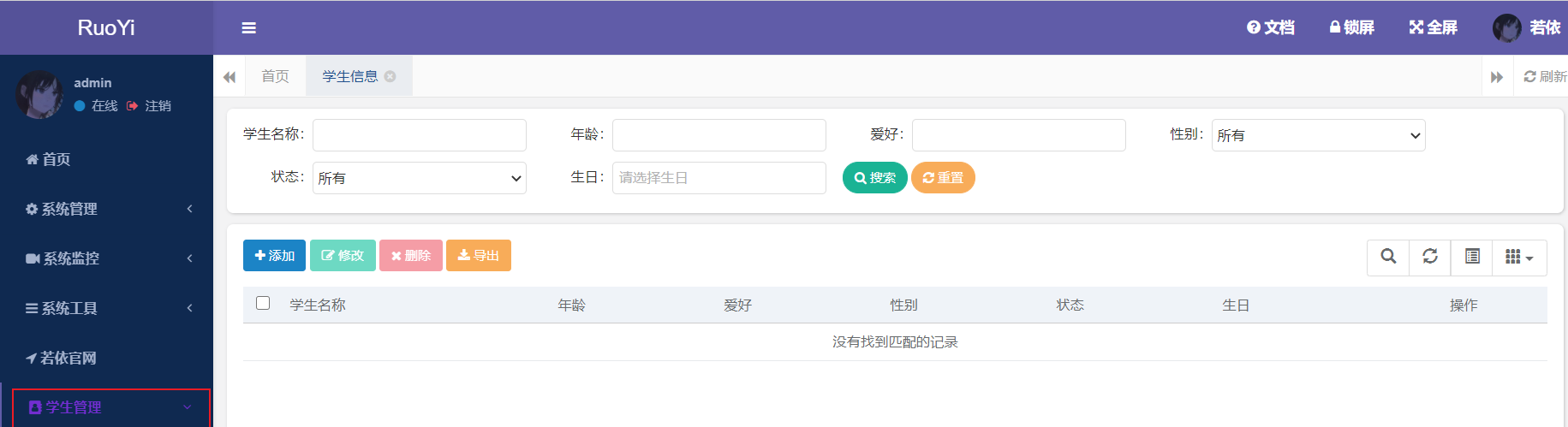Viewport: 1568px width, 427px height.
Task: Click the 修改 edit button
Action: 343,256
